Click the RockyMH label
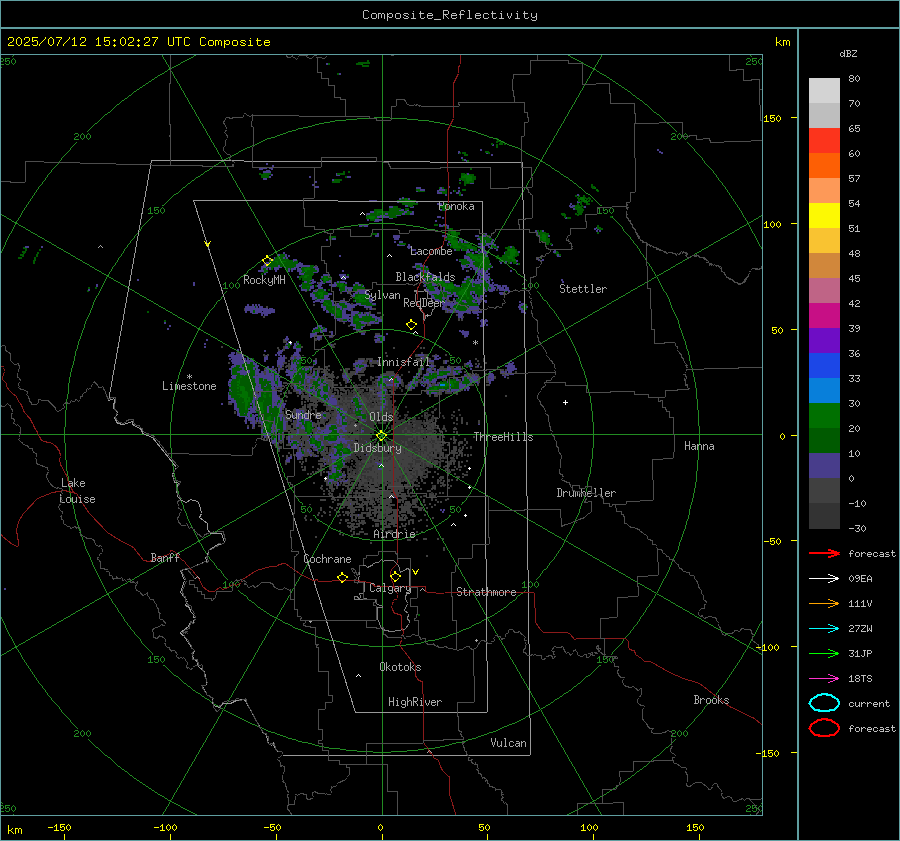Viewport: 900px width, 841px height. click(x=264, y=280)
